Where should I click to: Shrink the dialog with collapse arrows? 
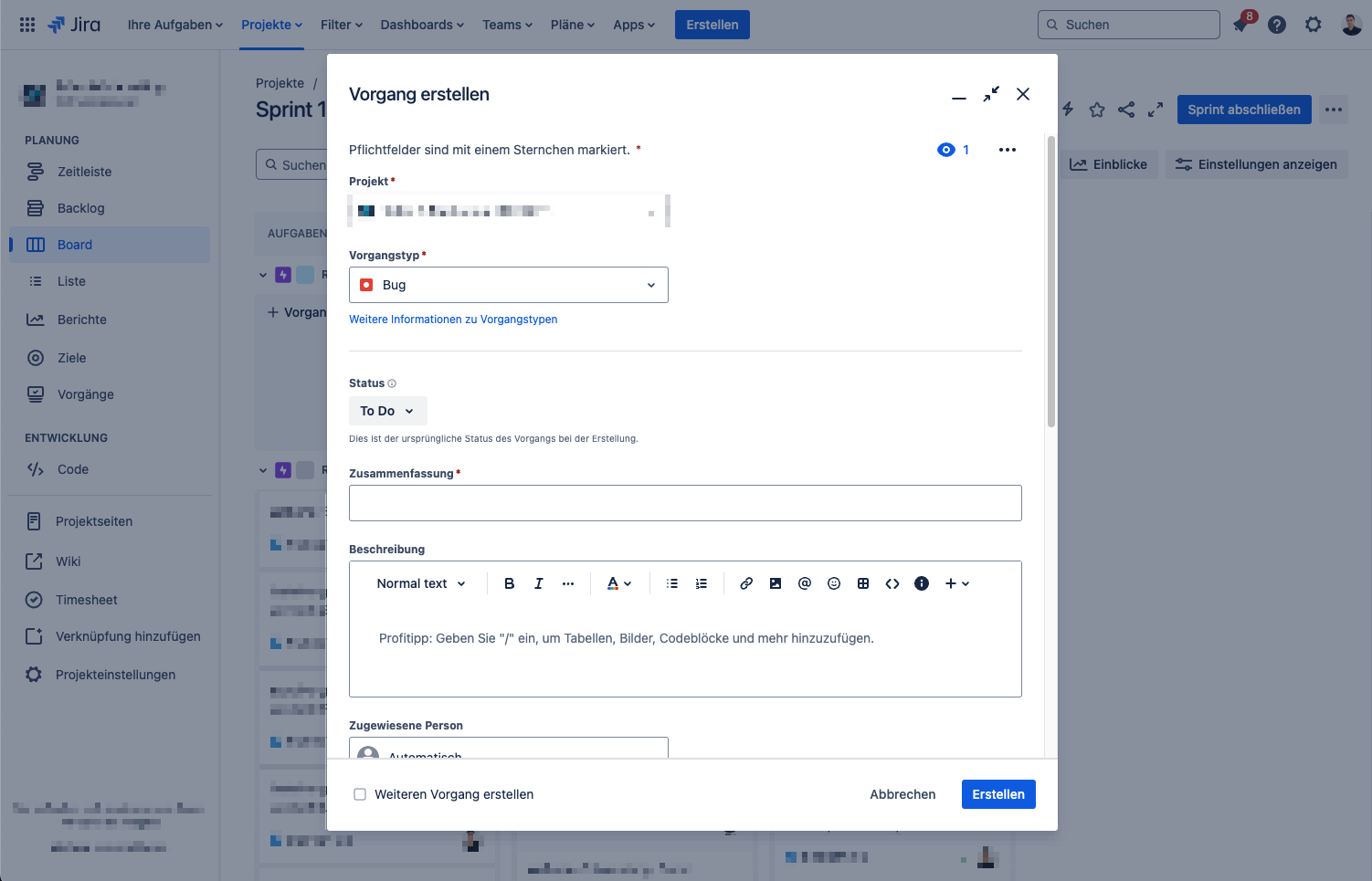point(991,94)
